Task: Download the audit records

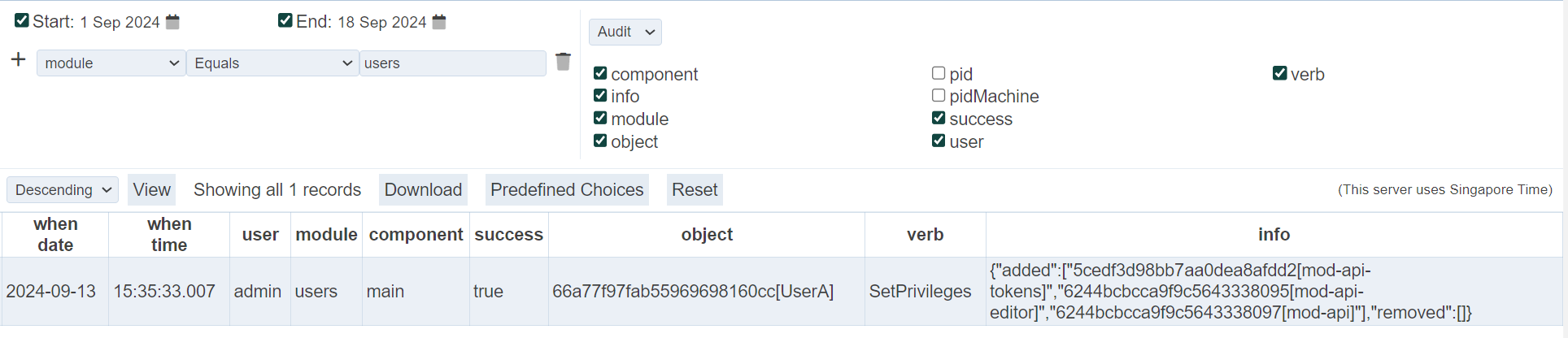Action: click(423, 190)
